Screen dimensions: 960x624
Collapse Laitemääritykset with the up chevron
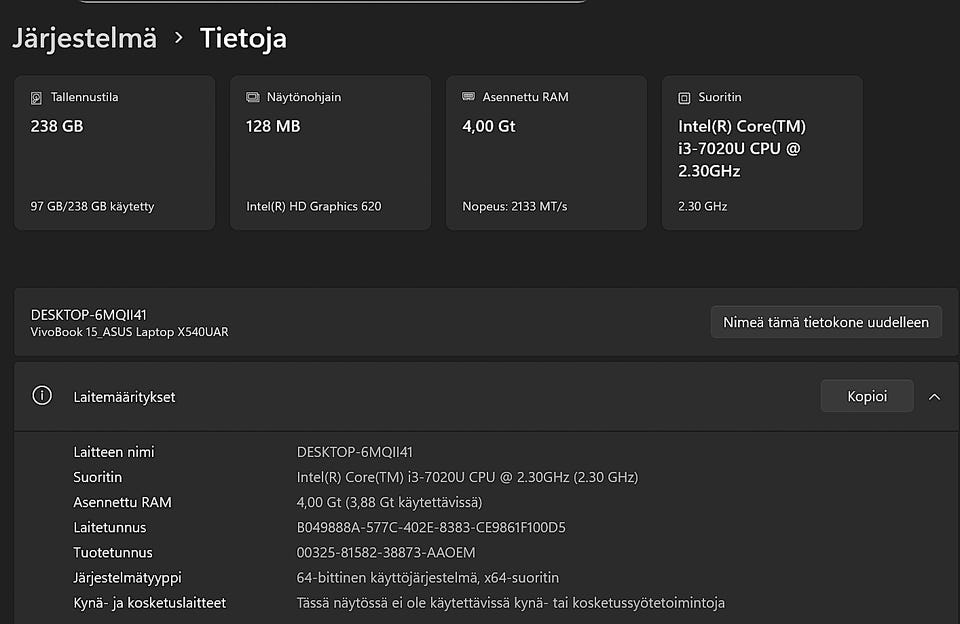coord(934,397)
